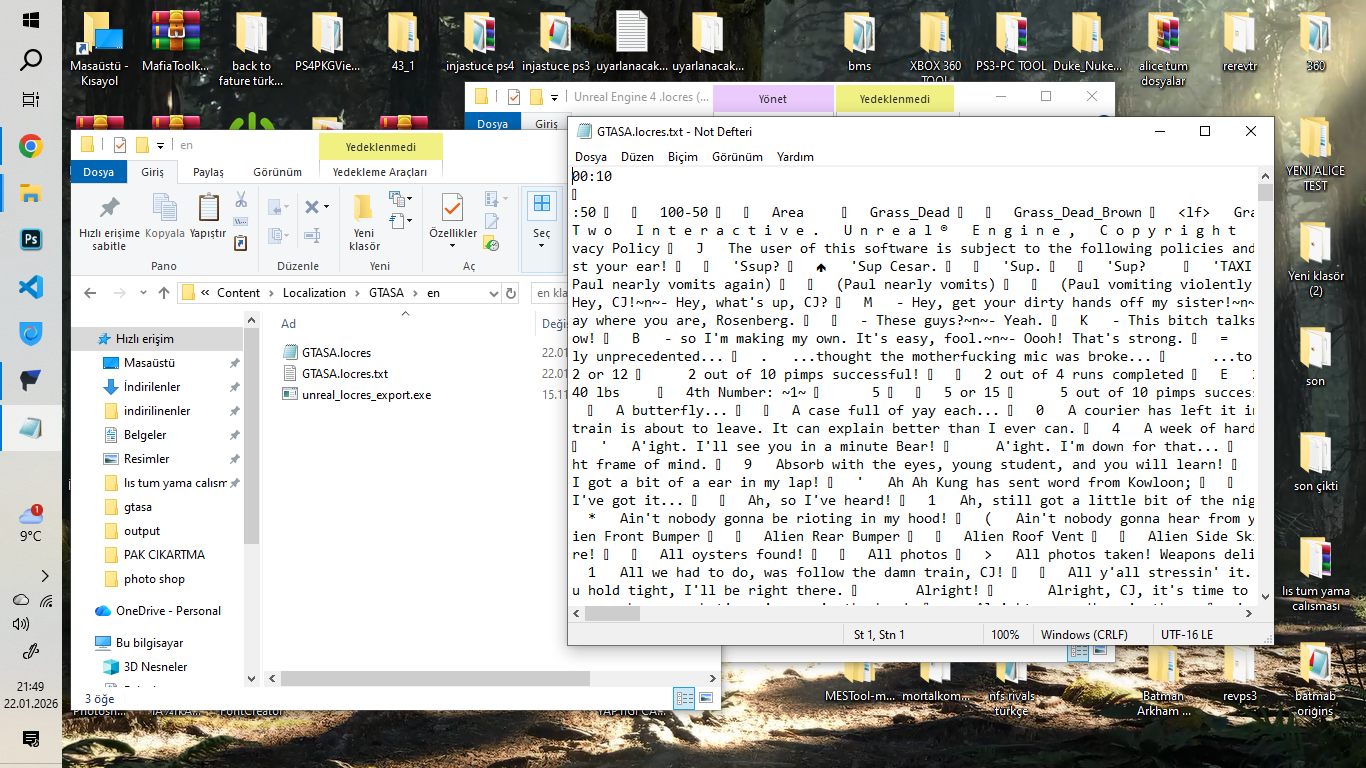This screenshot has height=768, width=1366.
Task: Select the GTASA.locres file
Action: coord(337,352)
